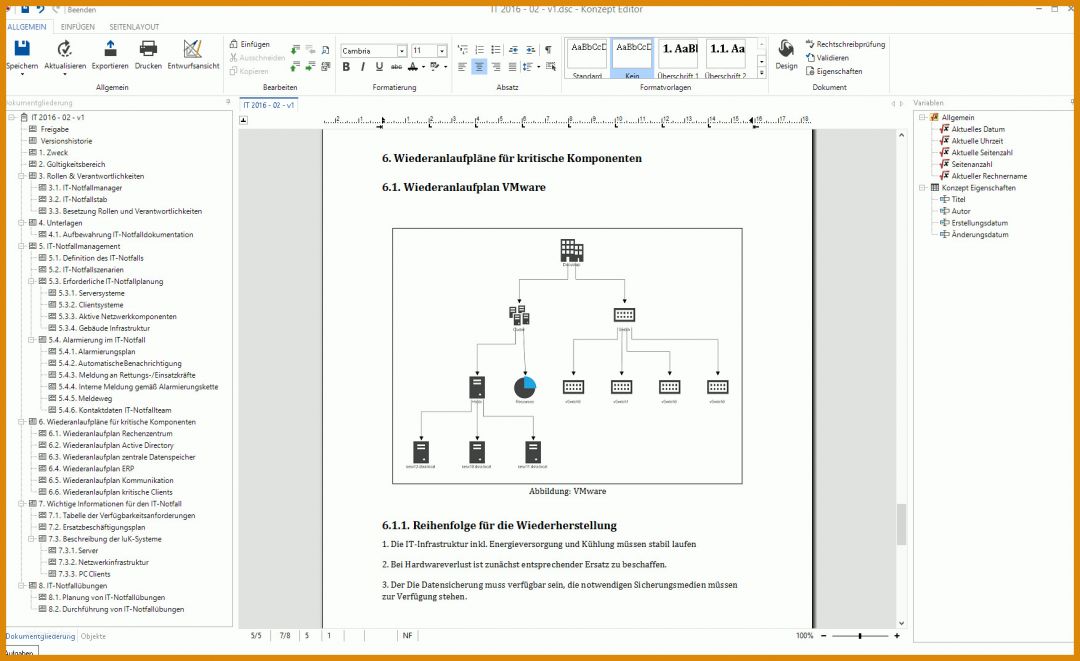Expand the Formatvorlagen styles gallery
This screenshot has height=661, width=1080.
762,73
